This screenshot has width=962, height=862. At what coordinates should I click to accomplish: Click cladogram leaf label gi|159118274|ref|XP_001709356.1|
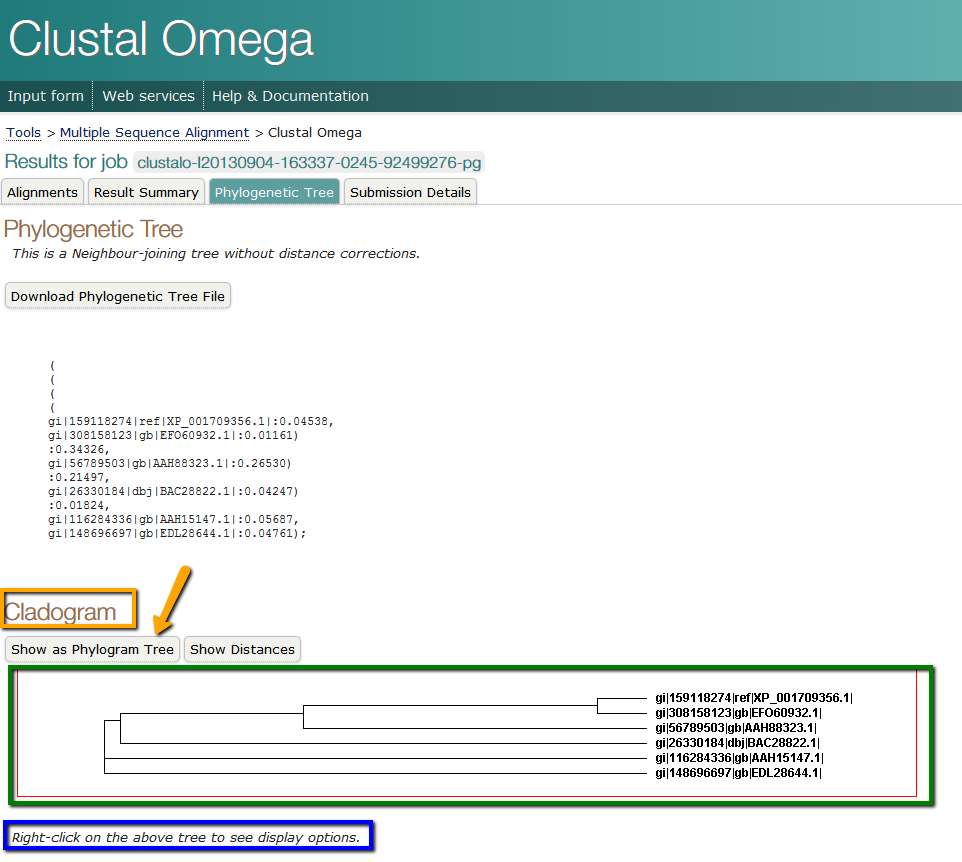click(x=754, y=698)
